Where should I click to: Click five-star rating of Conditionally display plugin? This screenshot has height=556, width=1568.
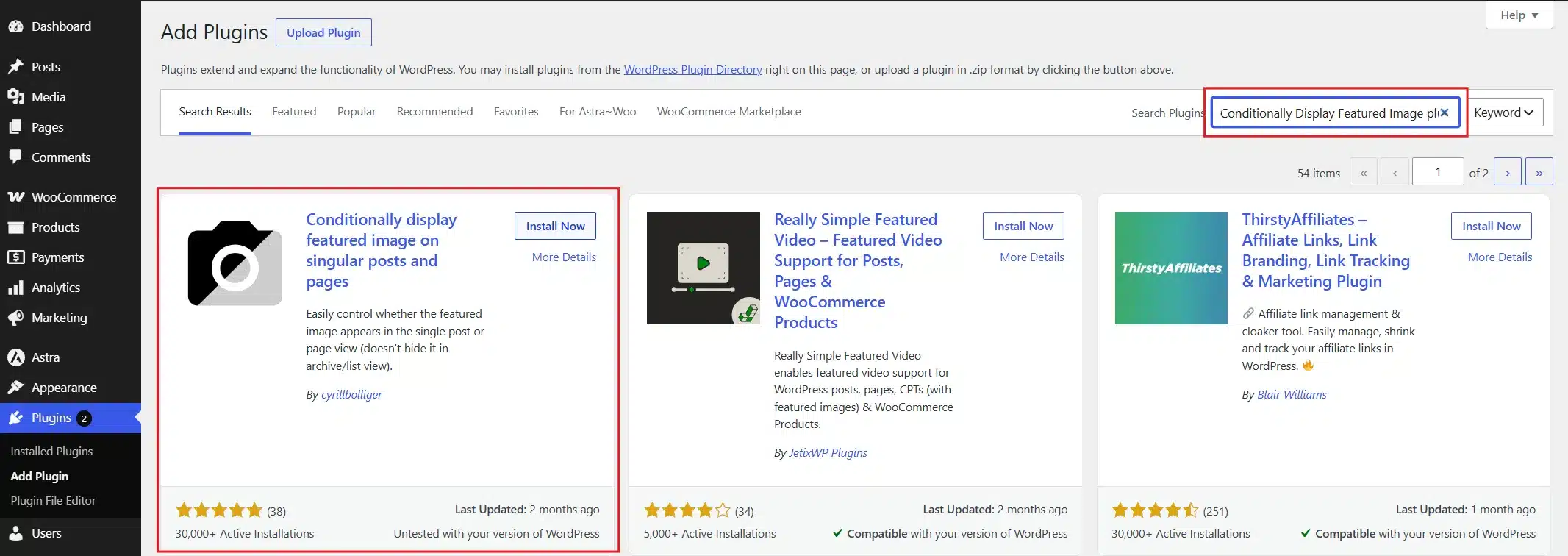[x=219, y=510]
